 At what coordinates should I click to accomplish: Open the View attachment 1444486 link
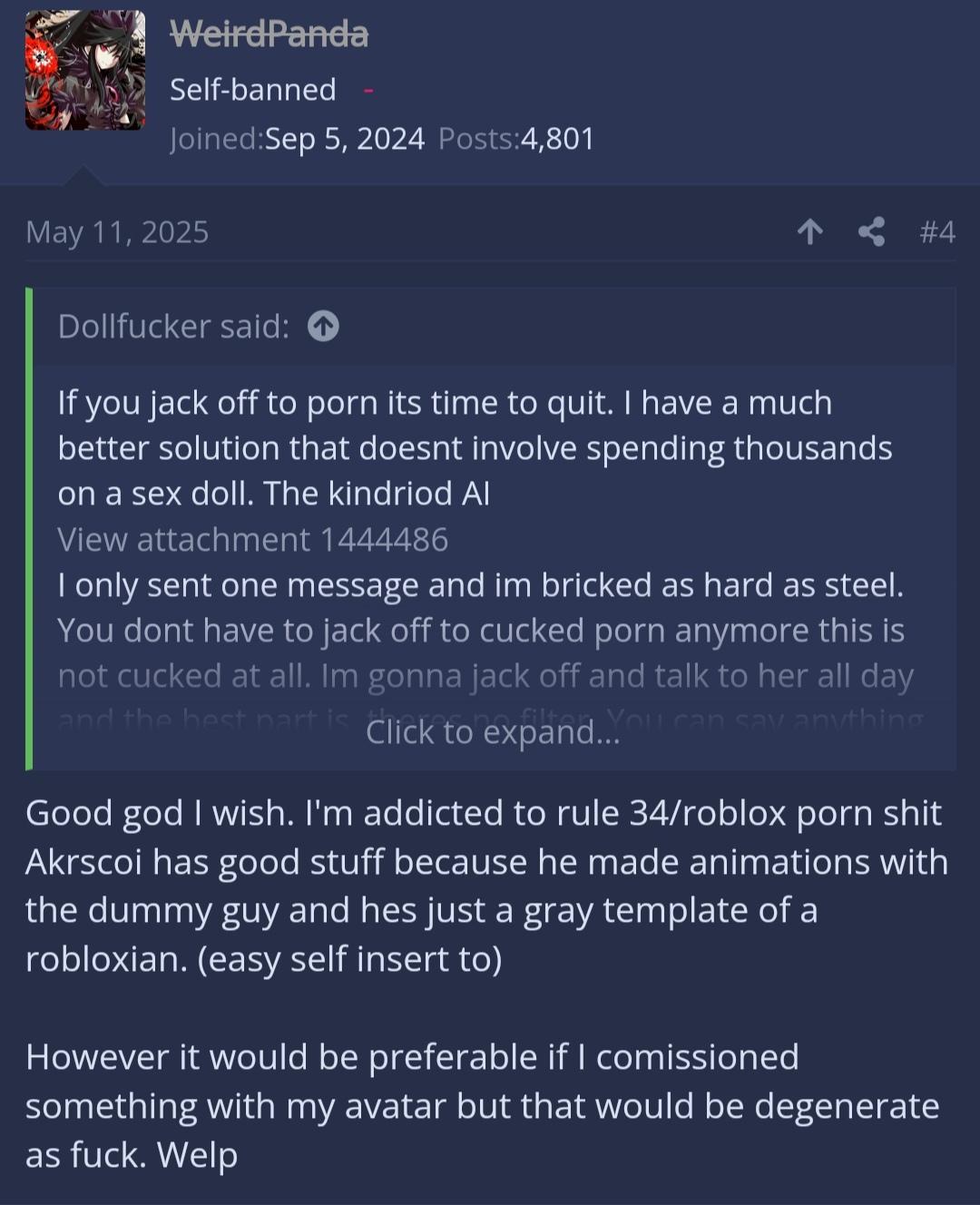tap(252, 540)
